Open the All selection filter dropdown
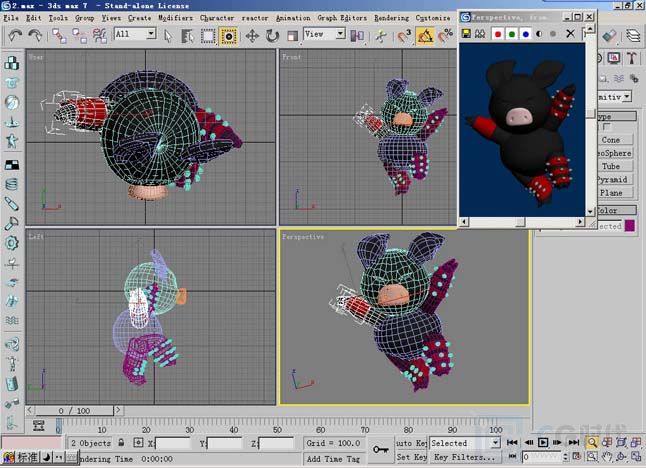This screenshot has height=468, width=646. (x=135, y=33)
